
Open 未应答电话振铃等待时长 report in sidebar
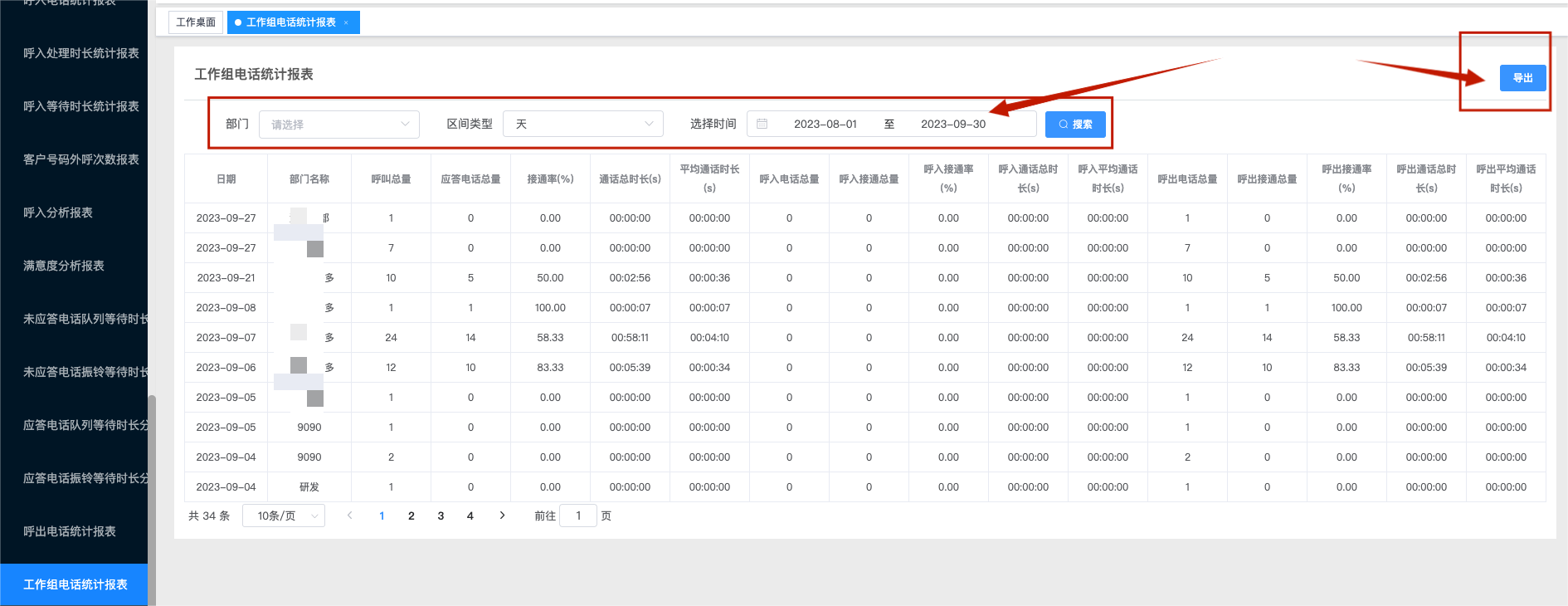pyautogui.click(x=85, y=372)
